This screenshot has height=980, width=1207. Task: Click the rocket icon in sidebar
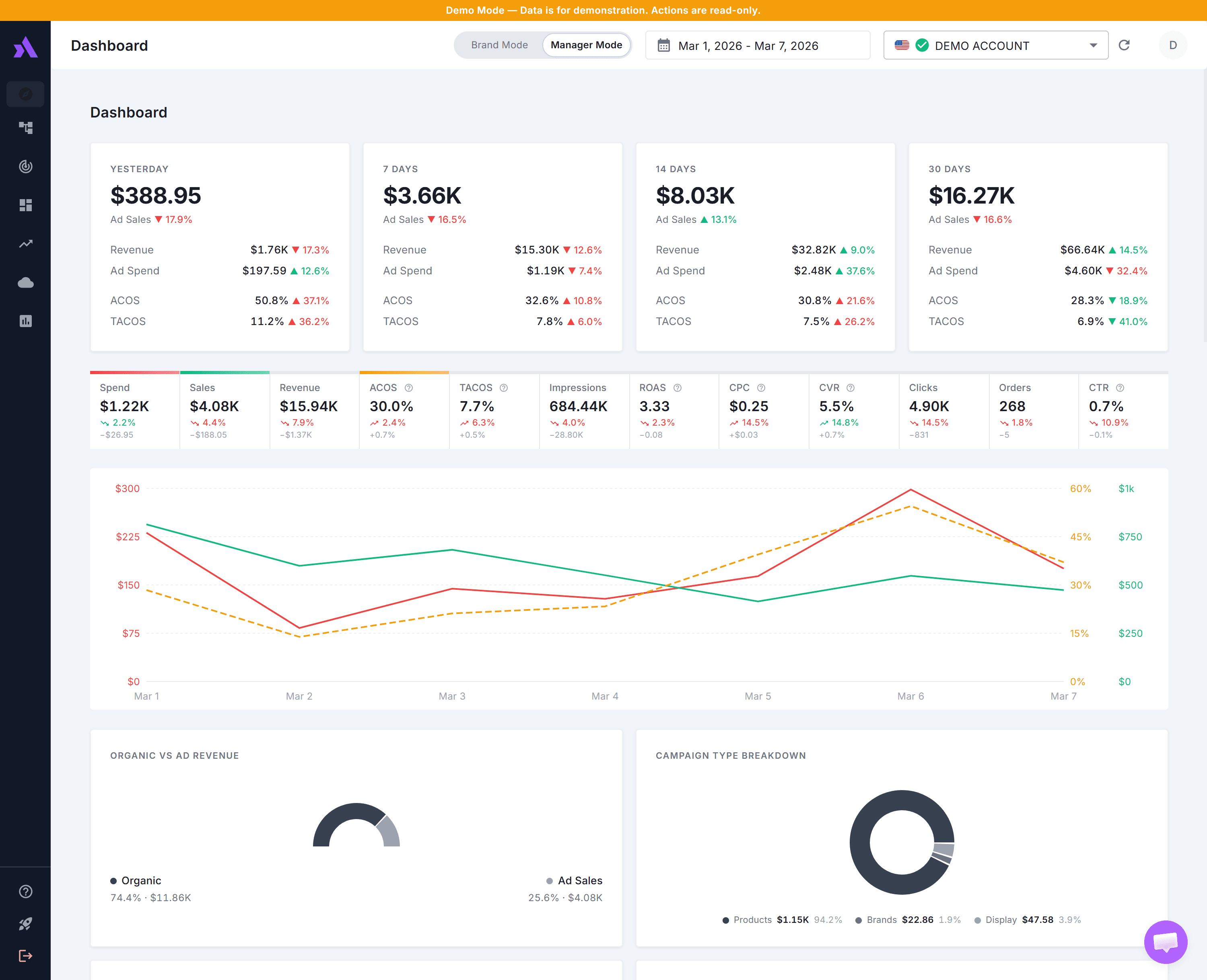25,924
